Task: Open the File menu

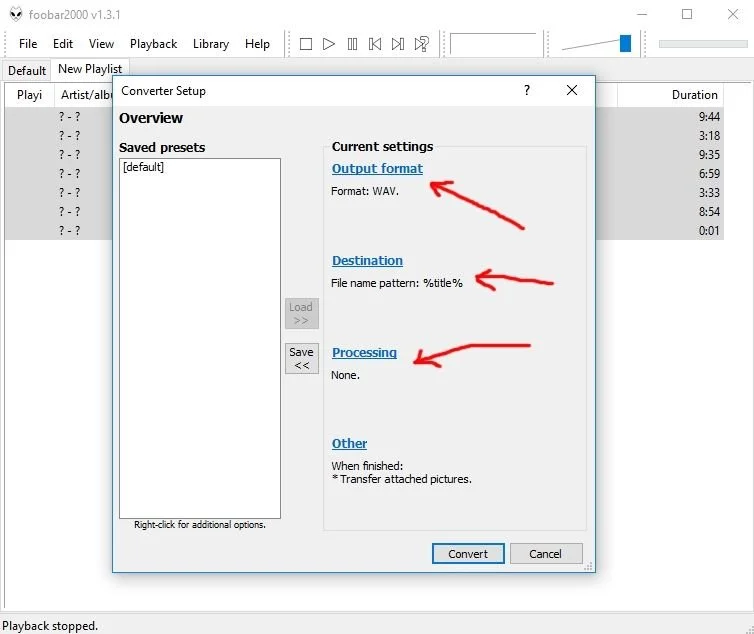Action: 28,44
